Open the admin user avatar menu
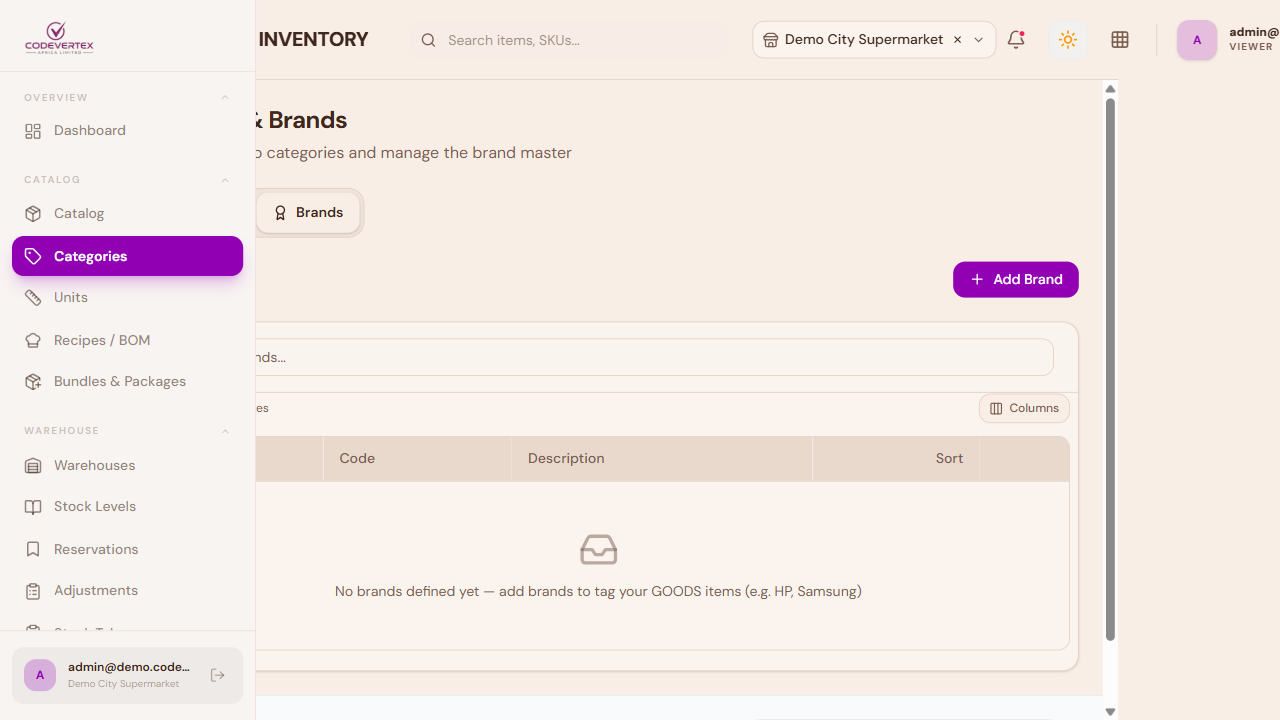1280x720 pixels. pyautogui.click(x=1197, y=40)
